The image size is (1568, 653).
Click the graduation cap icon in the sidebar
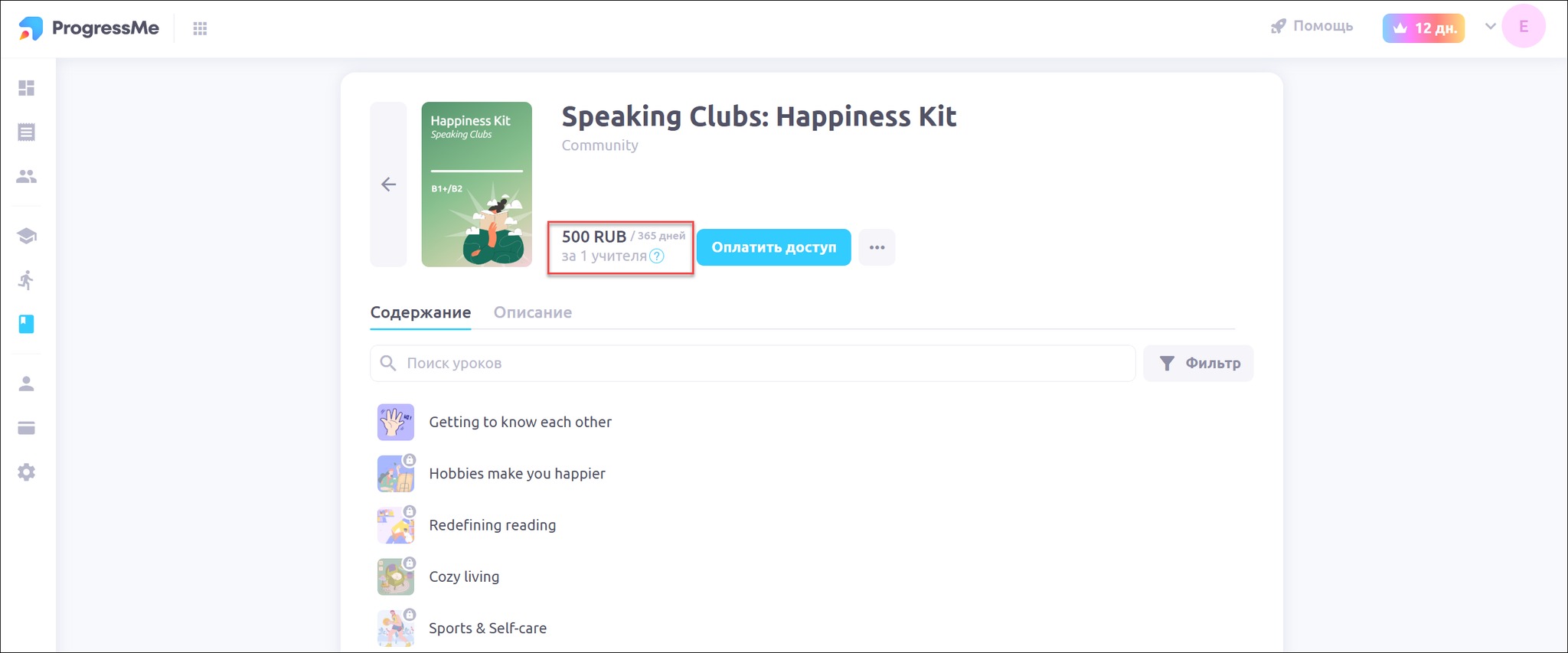27,236
